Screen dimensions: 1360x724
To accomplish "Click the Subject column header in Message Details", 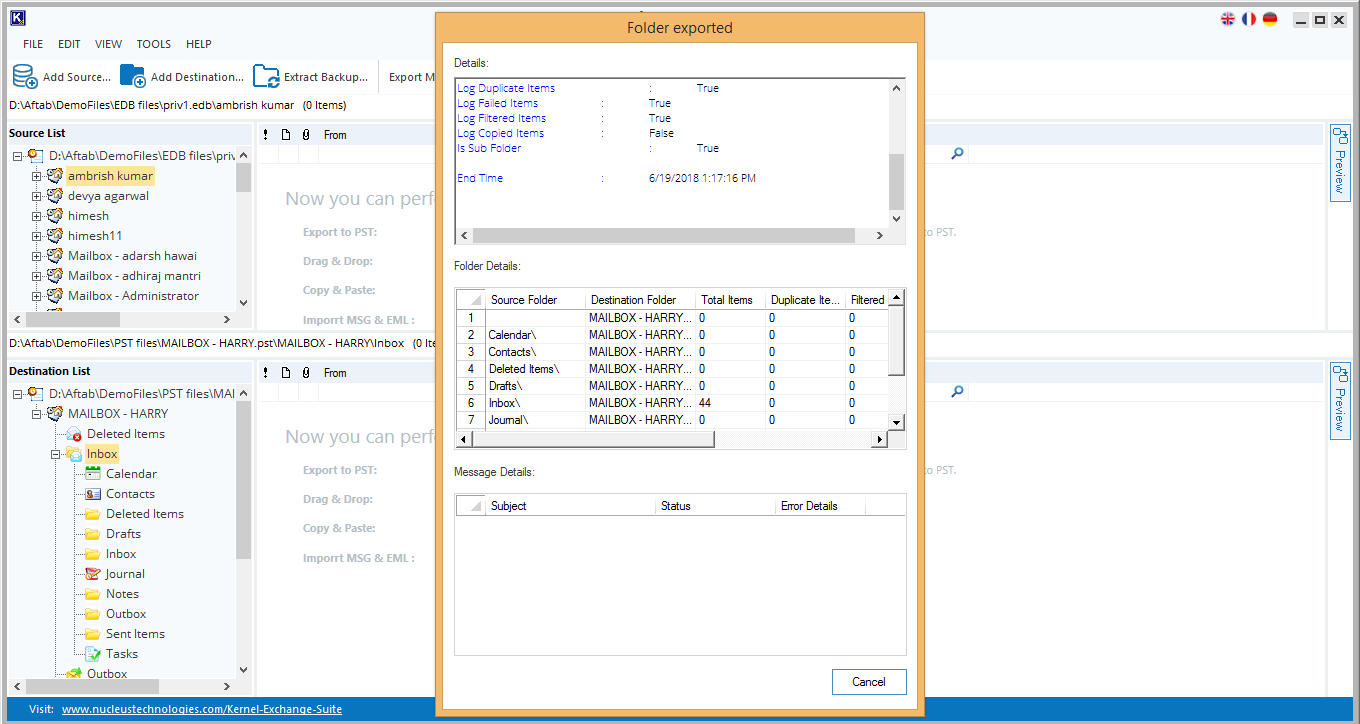I will click(570, 506).
